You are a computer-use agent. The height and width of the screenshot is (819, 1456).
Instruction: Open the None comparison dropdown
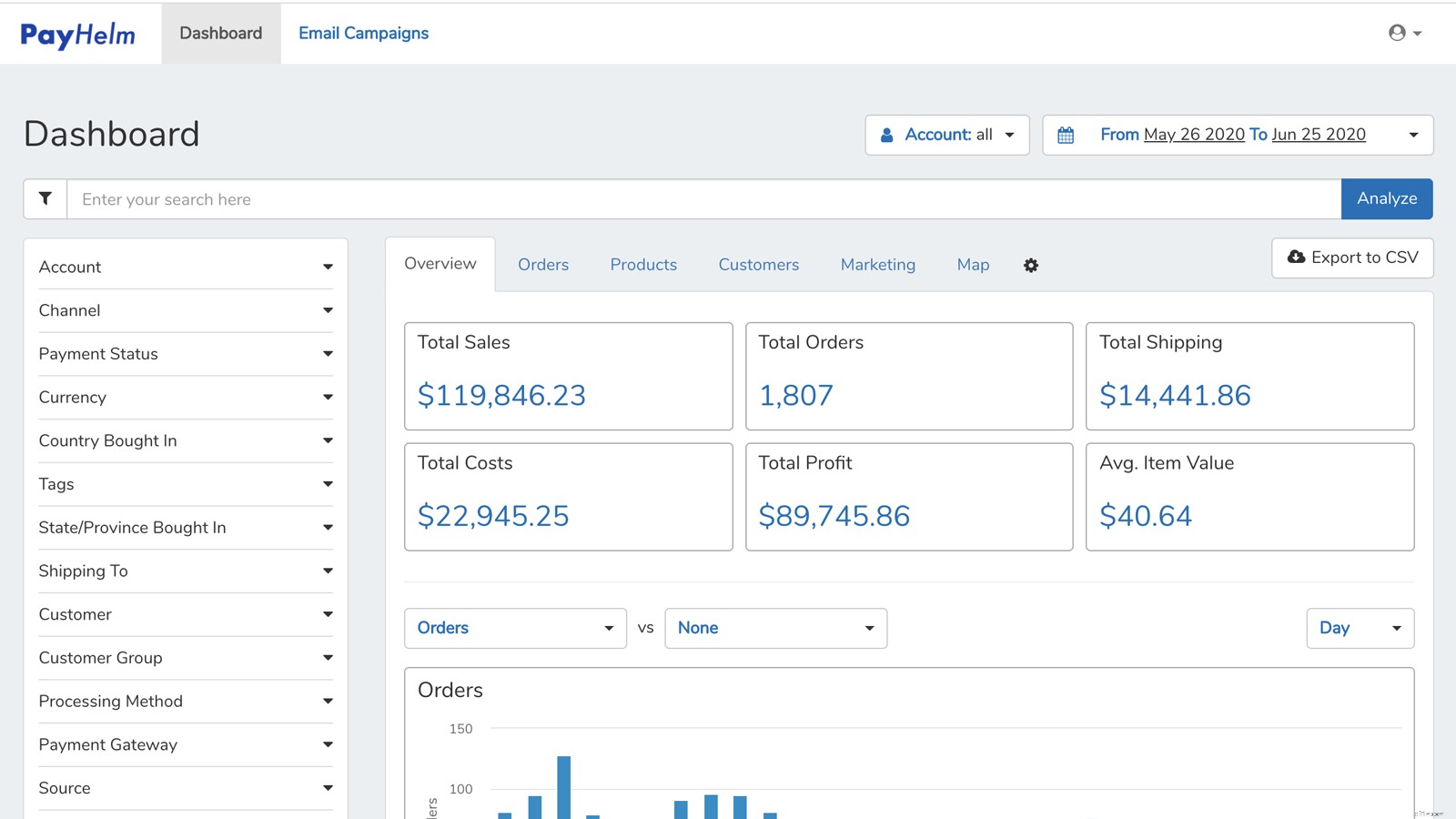(774, 627)
